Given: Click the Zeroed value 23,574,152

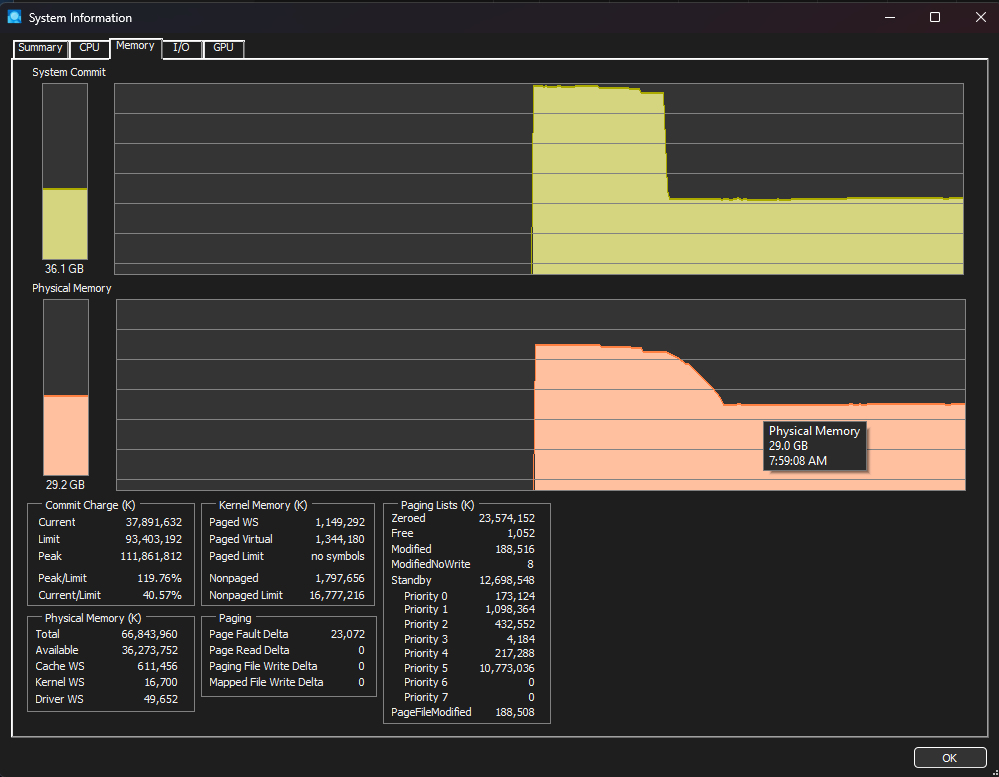Looking at the screenshot, I should [x=507, y=518].
